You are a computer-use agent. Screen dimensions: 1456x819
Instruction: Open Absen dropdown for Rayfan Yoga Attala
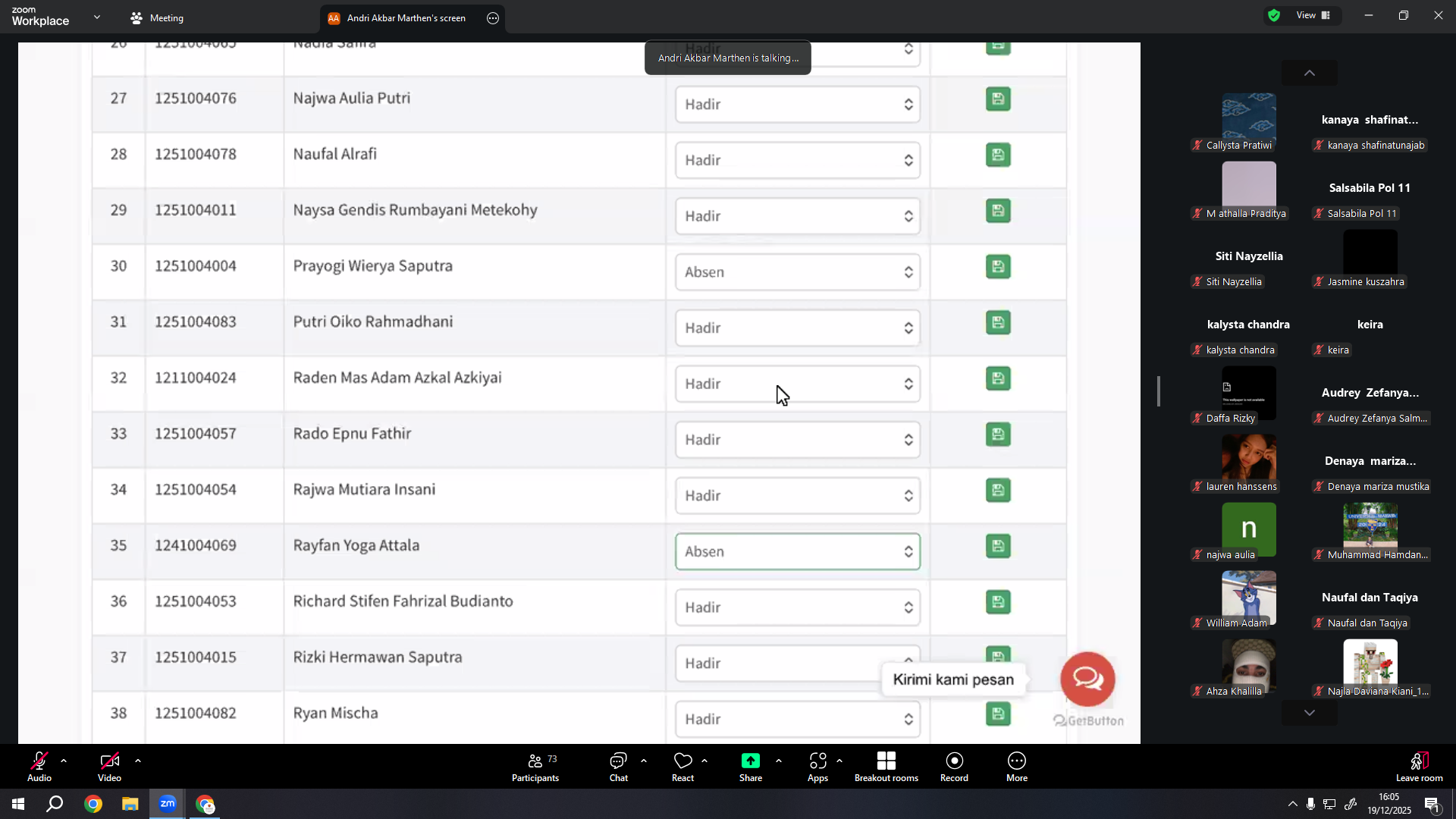(x=798, y=551)
